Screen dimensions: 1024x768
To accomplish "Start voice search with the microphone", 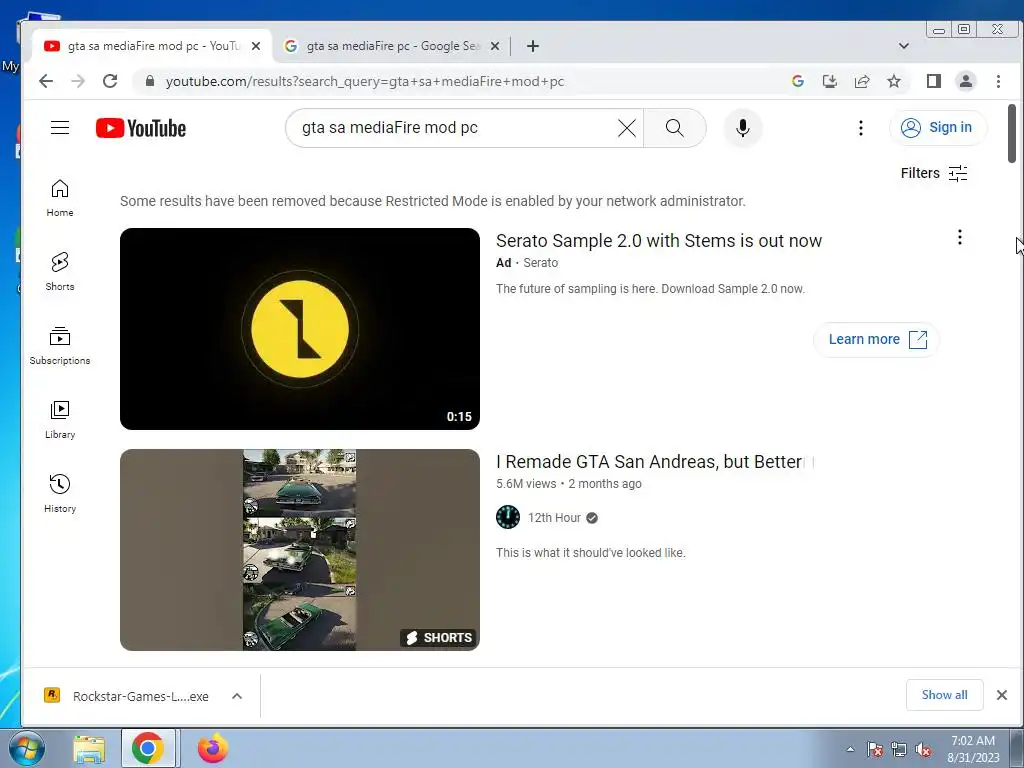I will pyautogui.click(x=743, y=128).
